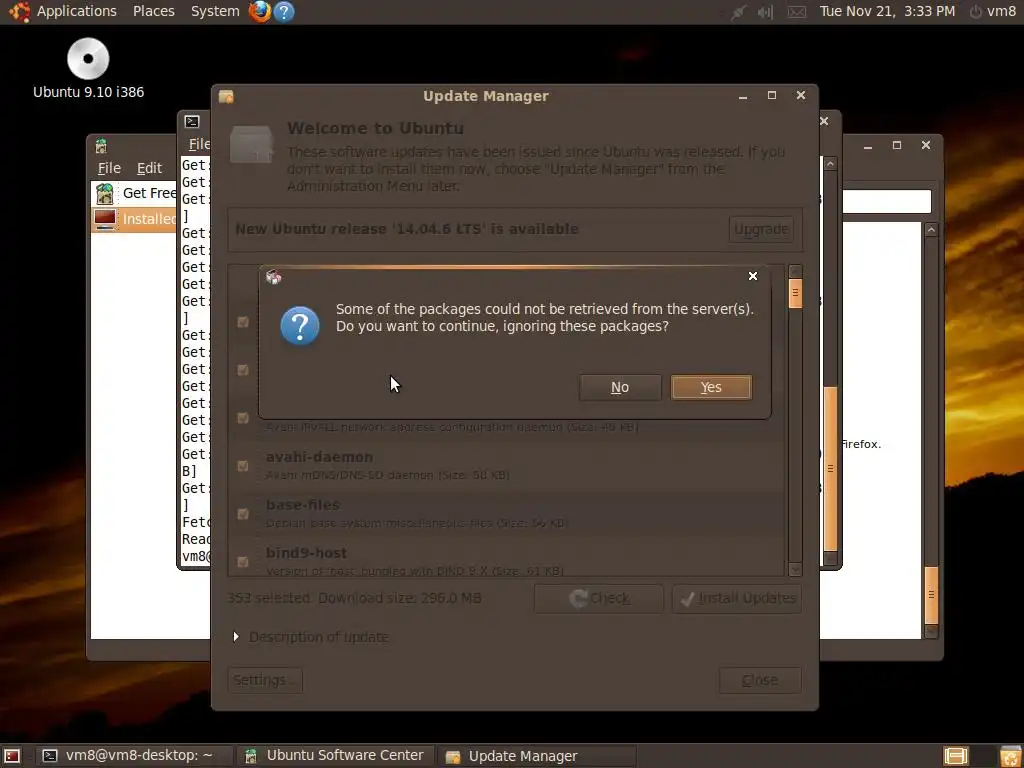This screenshot has width=1024, height=768.
Task: Toggle the Avahi IPv4LL autoipd update checkbox
Action: [x=243, y=418]
